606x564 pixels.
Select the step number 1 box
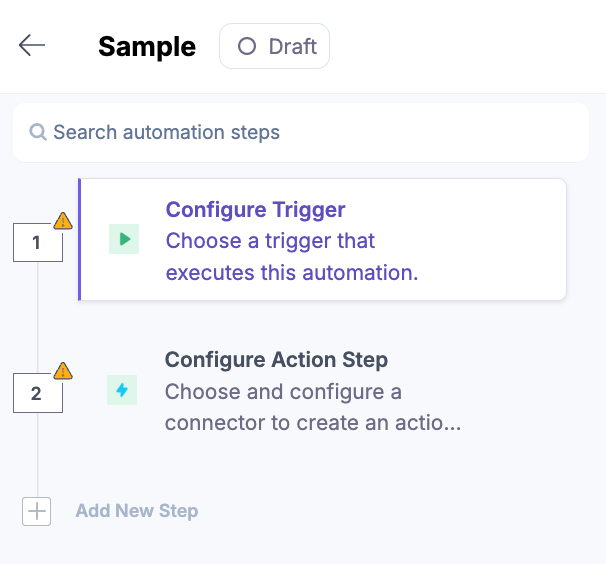[x=37, y=243]
